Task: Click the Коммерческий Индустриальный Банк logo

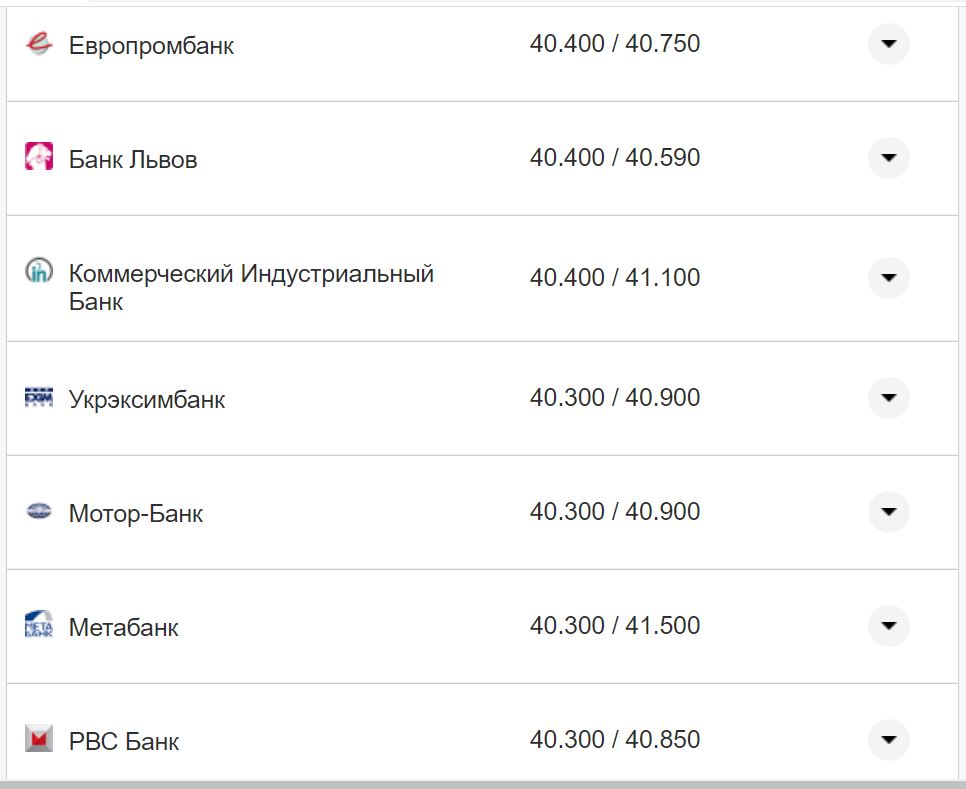Action: pos(38,272)
